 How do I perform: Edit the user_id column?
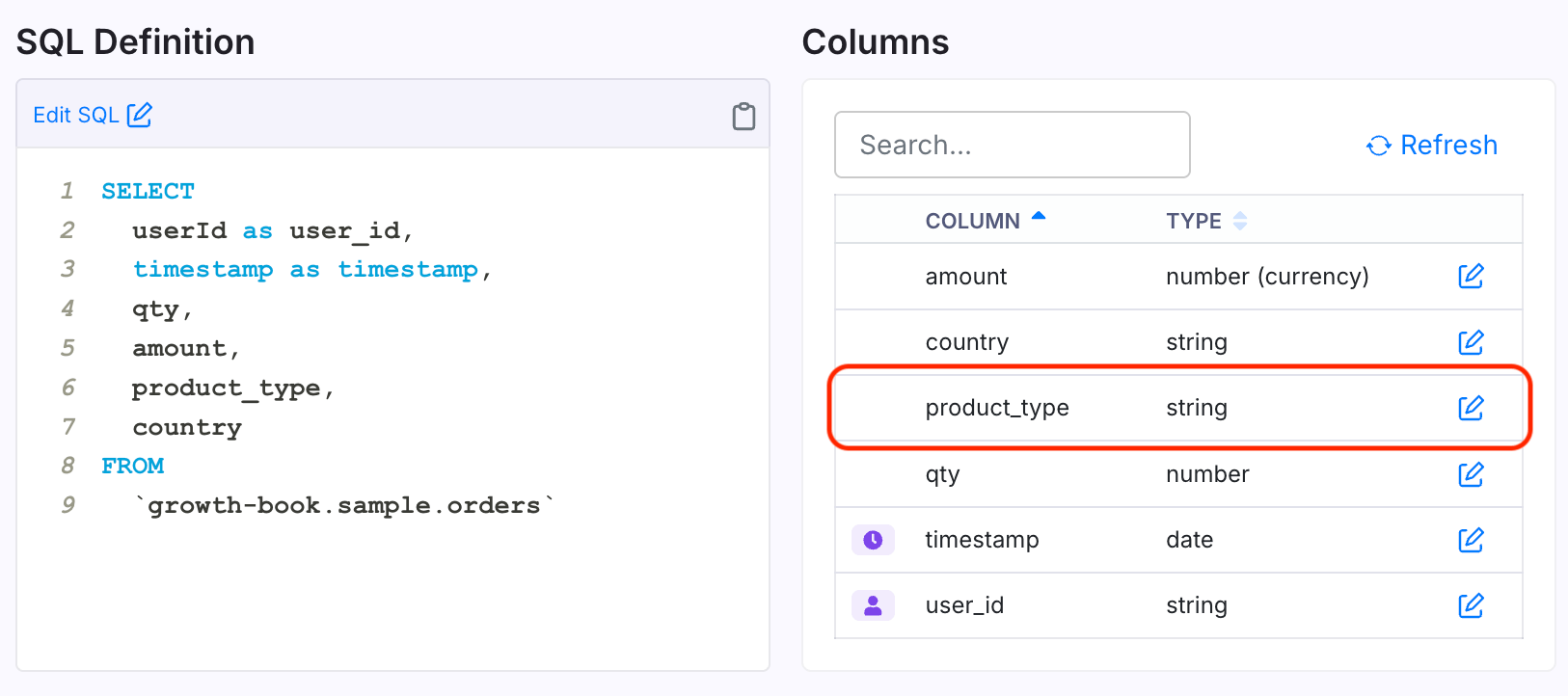coord(1471,605)
